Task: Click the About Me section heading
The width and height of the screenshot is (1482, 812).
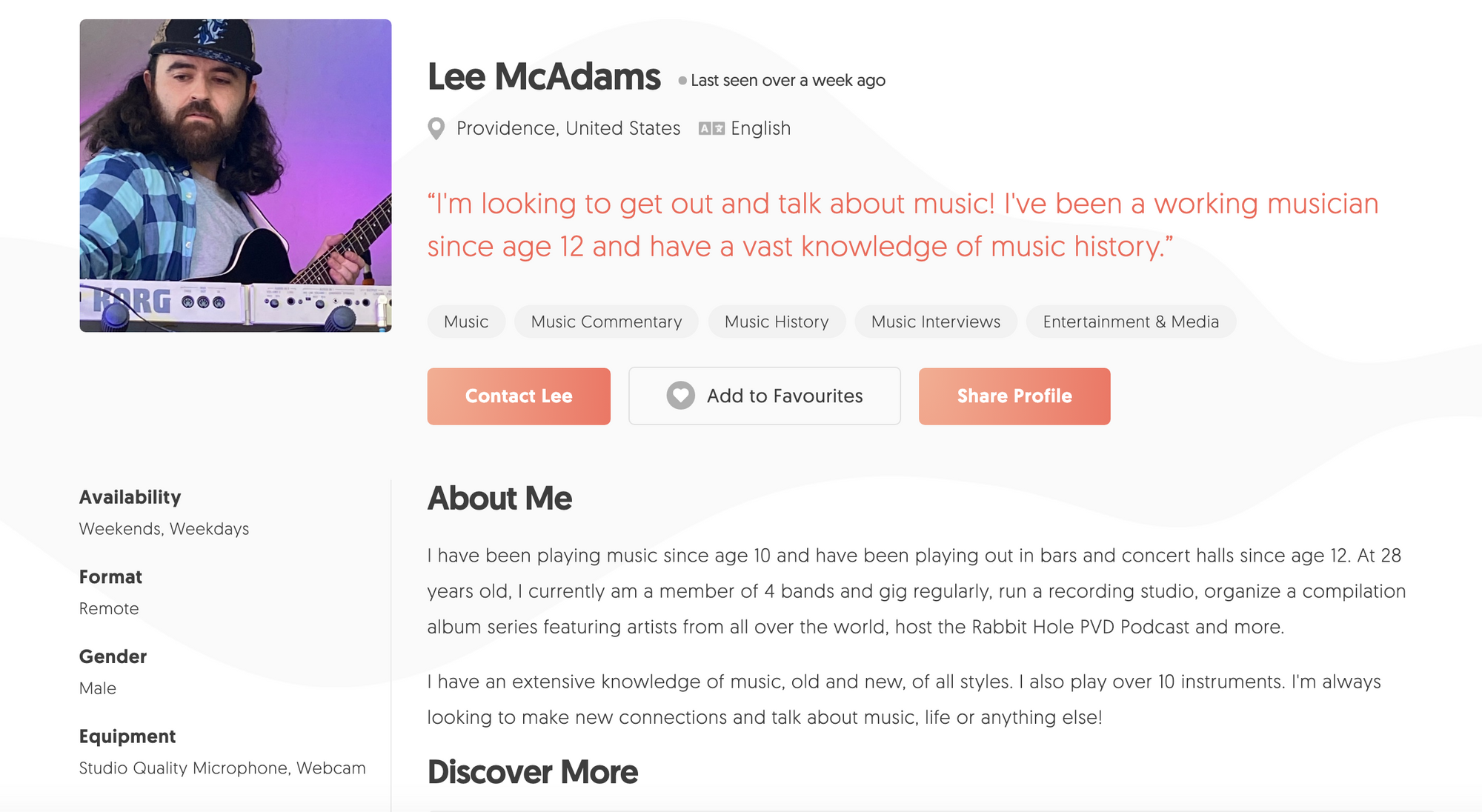Action: [x=499, y=498]
